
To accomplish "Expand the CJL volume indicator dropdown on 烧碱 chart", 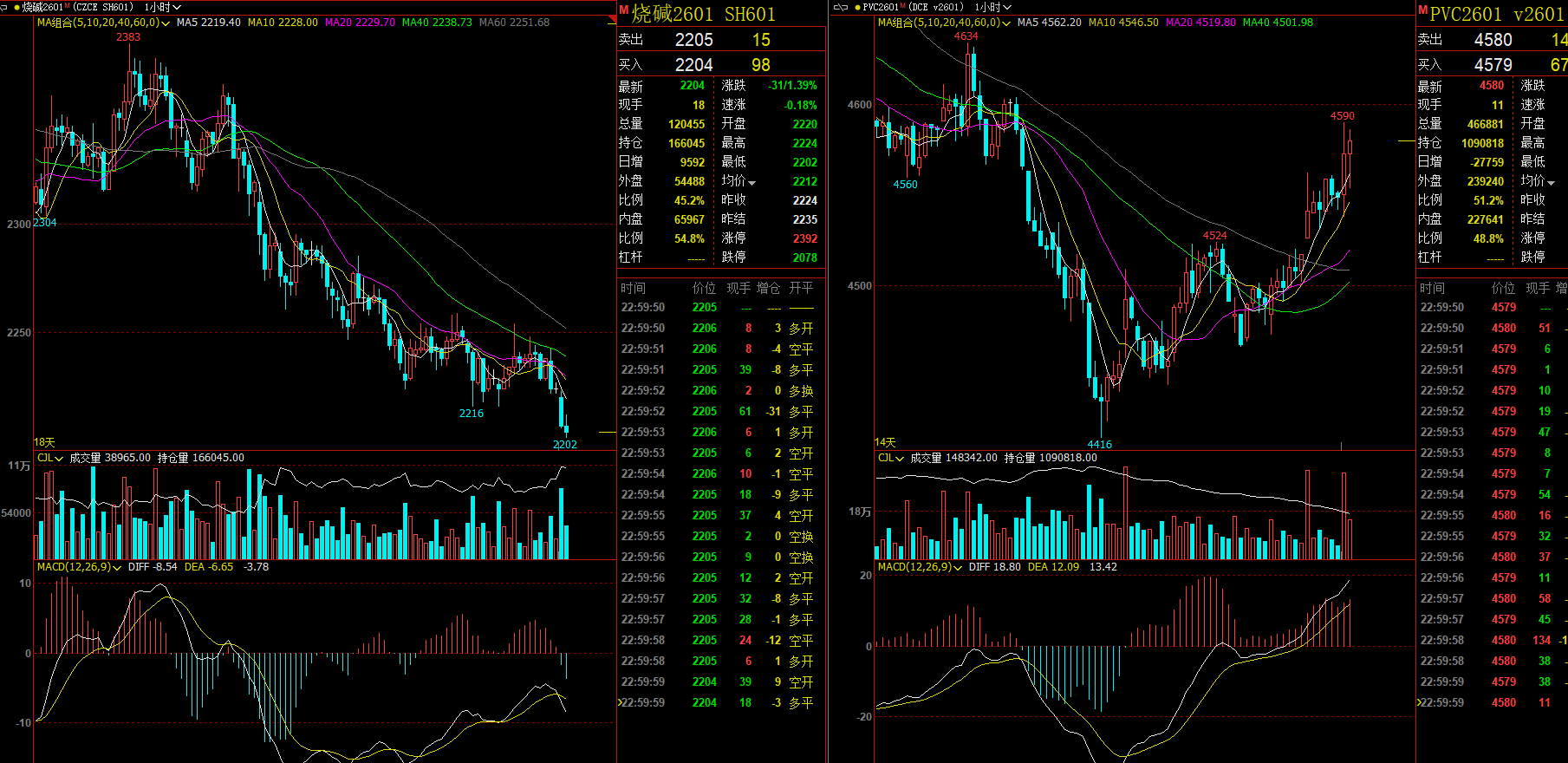I will tap(59, 458).
